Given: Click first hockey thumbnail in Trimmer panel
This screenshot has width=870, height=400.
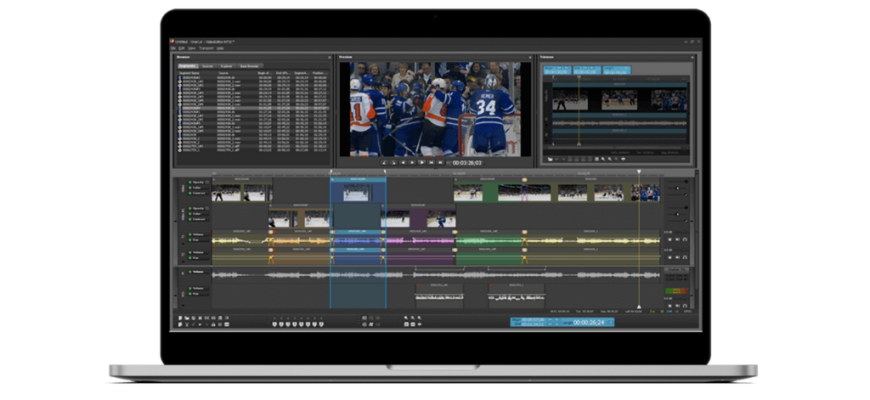Looking at the screenshot, I should point(570,100).
